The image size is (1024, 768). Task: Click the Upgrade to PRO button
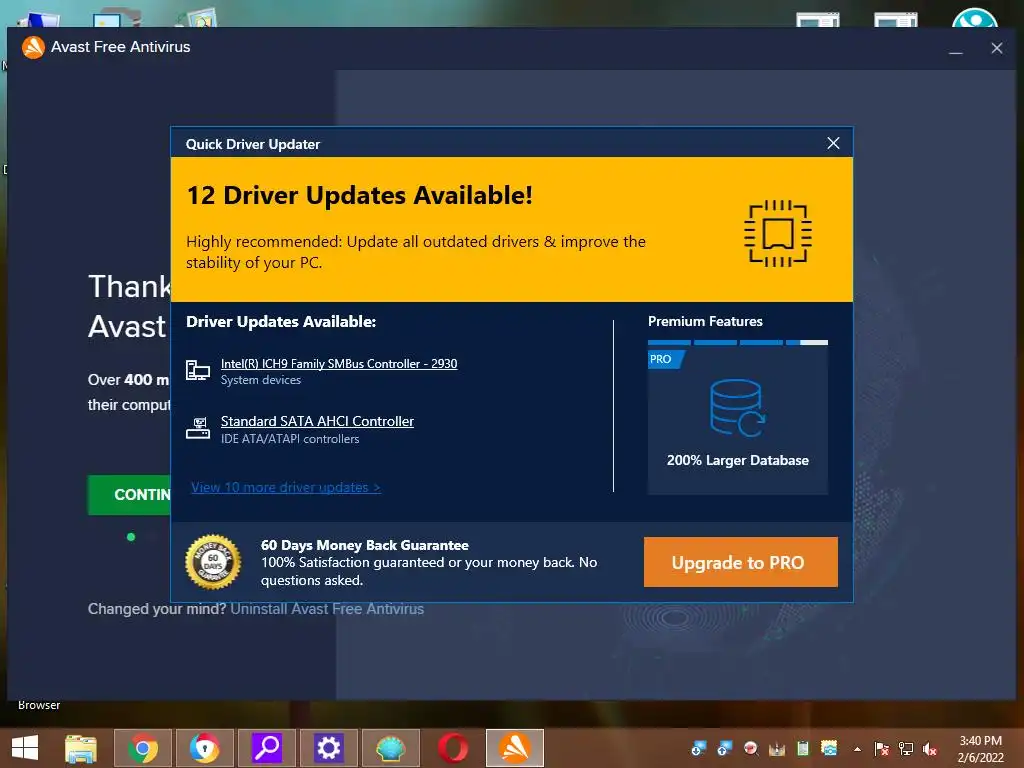(741, 562)
